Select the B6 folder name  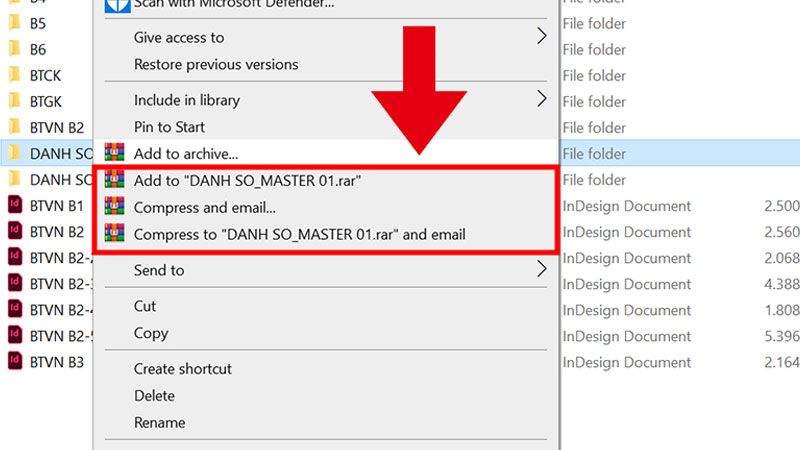pyautogui.click(x=38, y=49)
